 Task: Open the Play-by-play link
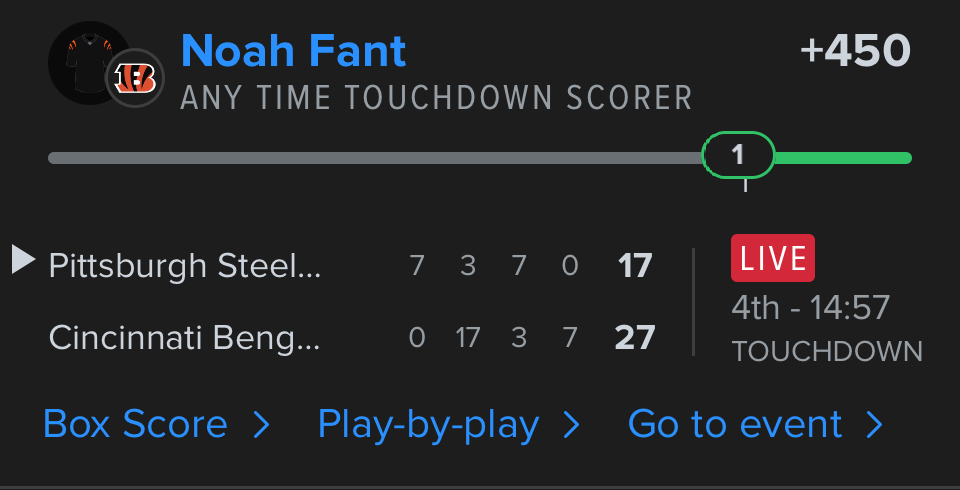[x=428, y=425]
